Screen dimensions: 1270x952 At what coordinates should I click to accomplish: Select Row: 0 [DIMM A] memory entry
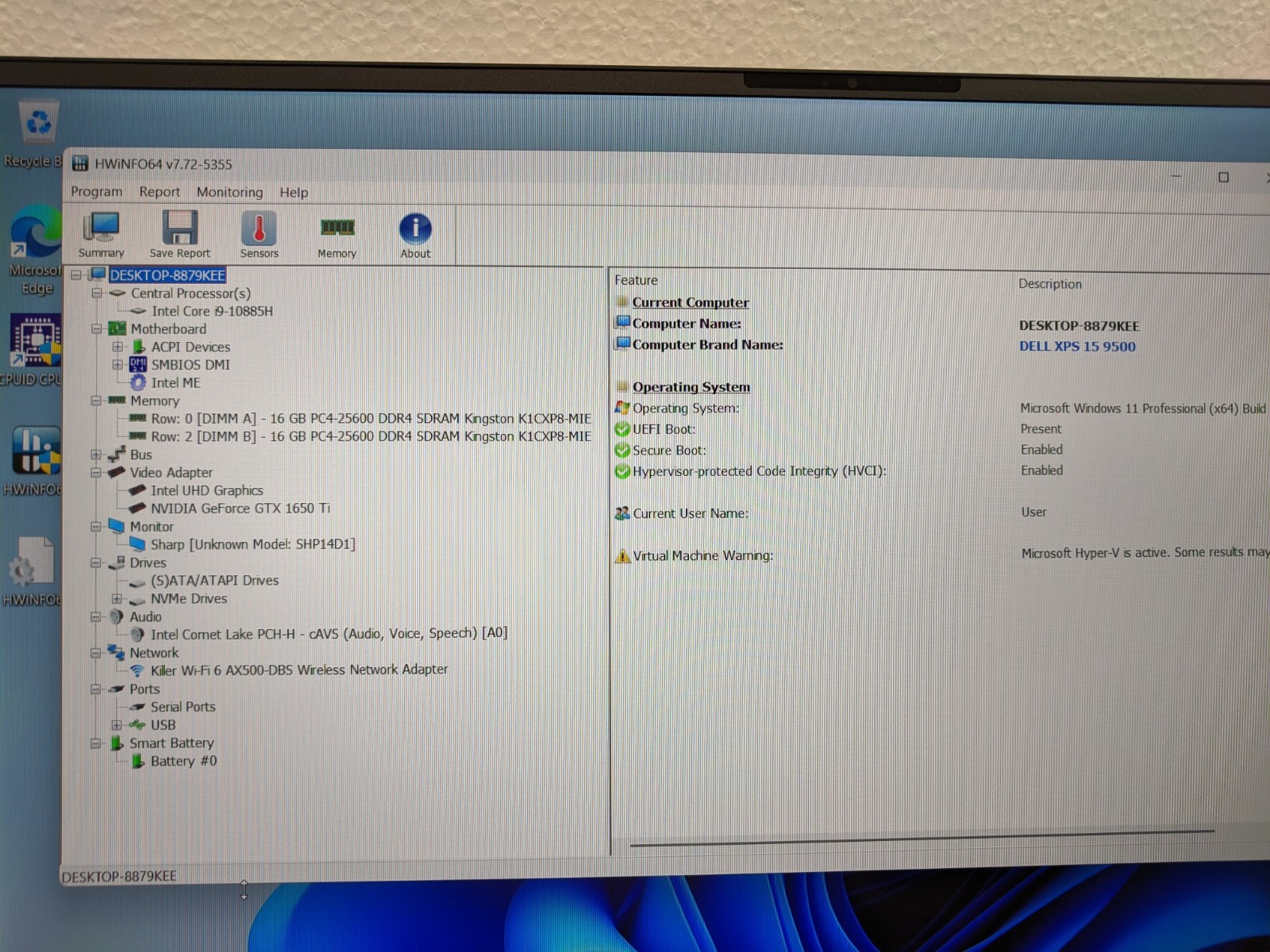click(x=371, y=418)
